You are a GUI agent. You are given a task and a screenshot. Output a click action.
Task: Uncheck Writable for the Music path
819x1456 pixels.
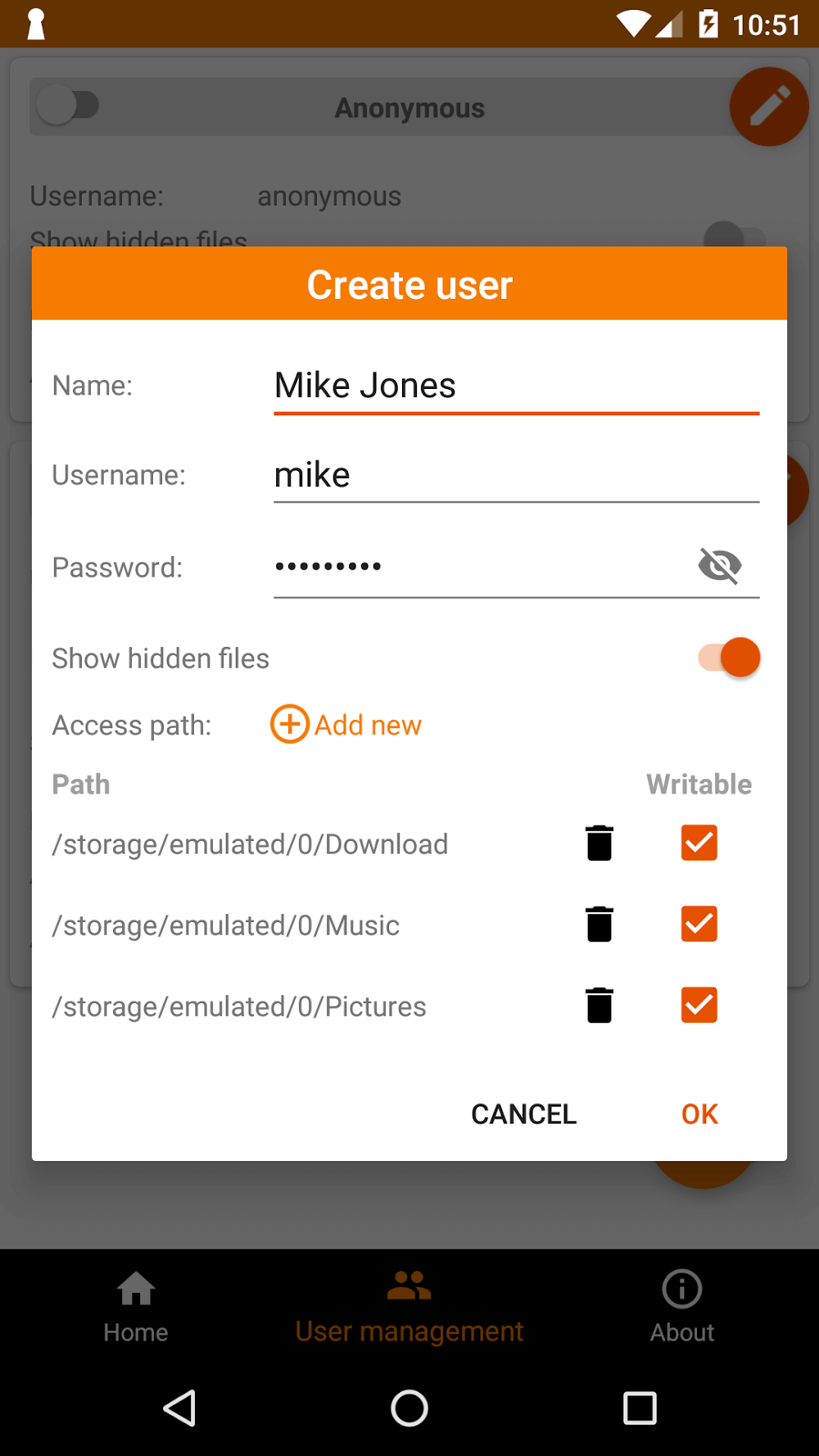699,925
